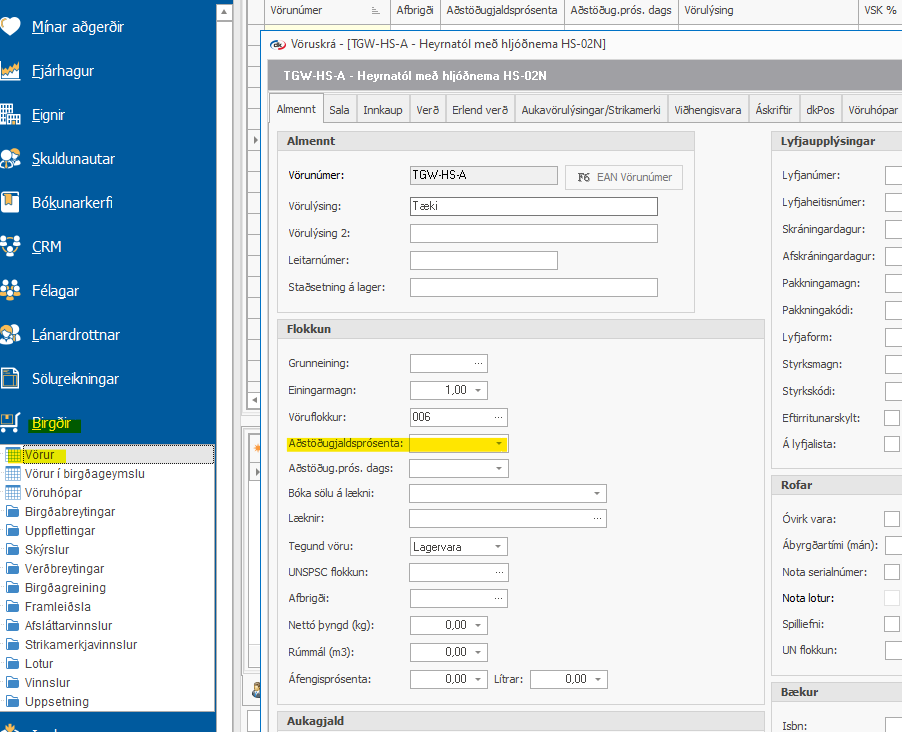
Task: Expand the Tegund vöru dropdown
Action: (498, 547)
